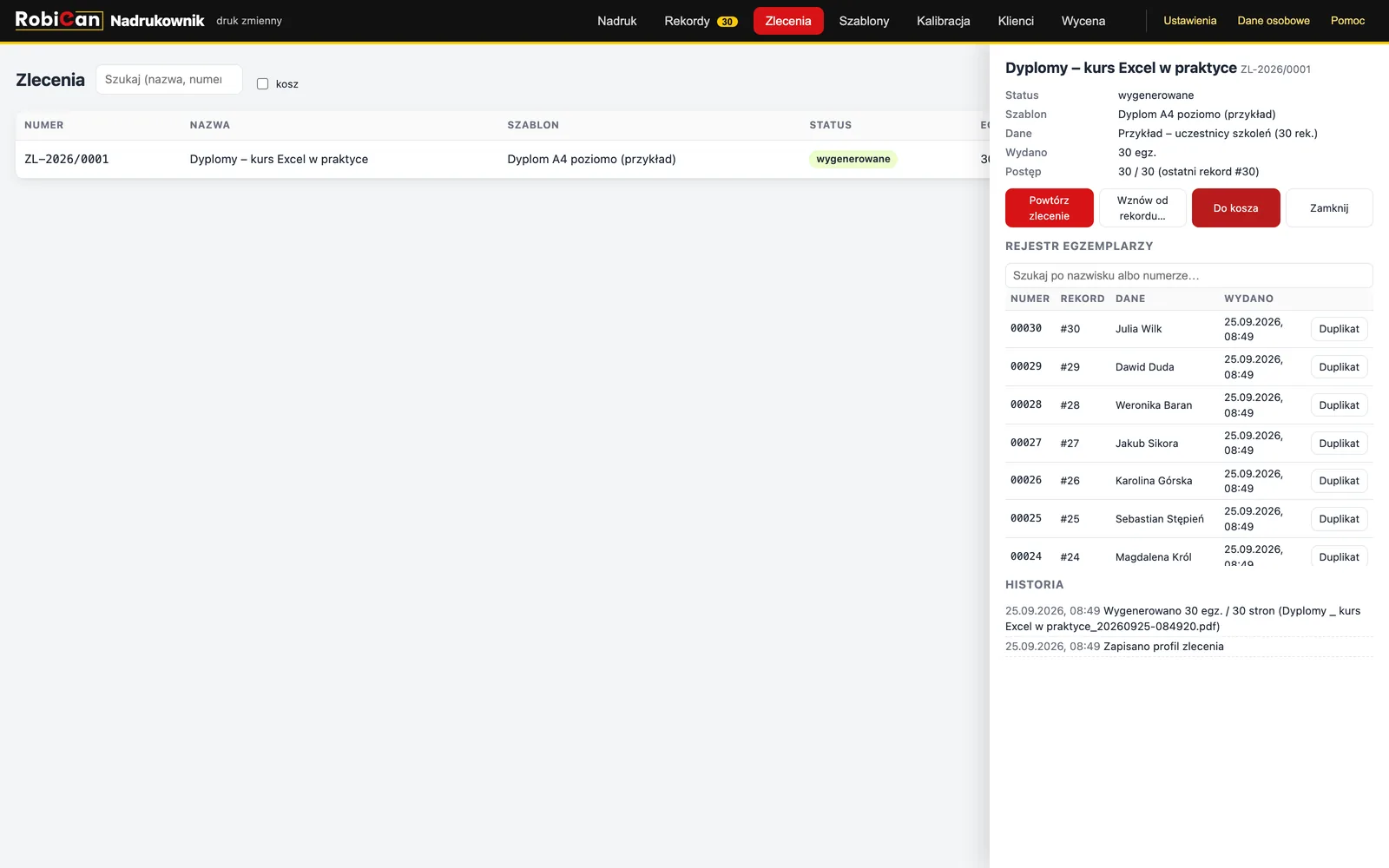Switch to the Szablony tab

(864, 21)
